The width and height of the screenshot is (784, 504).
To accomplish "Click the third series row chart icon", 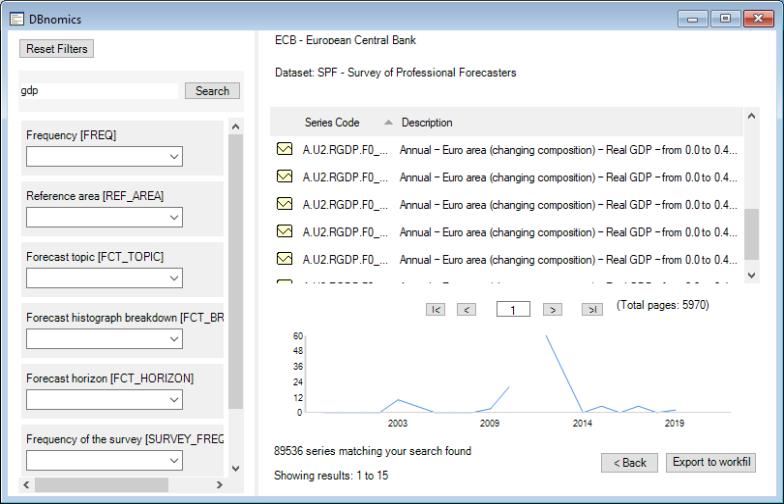I will (x=284, y=205).
